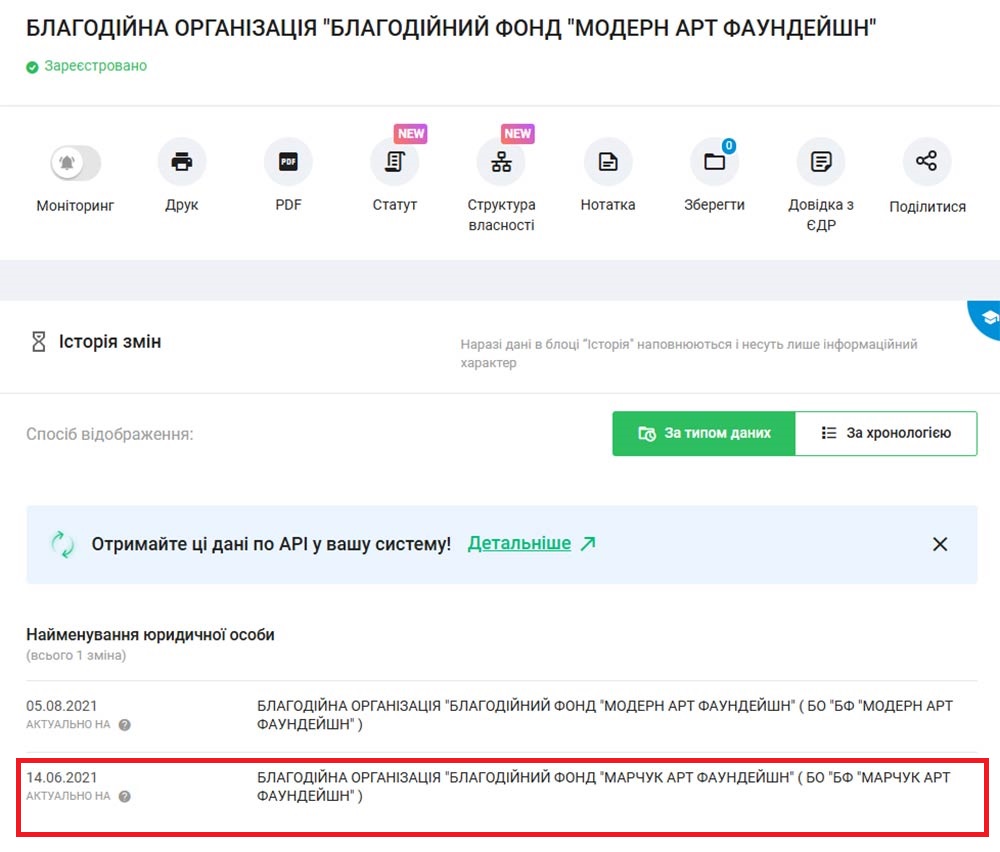
Task: Click the Зареєстровано status label
Action: [x=95, y=66]
